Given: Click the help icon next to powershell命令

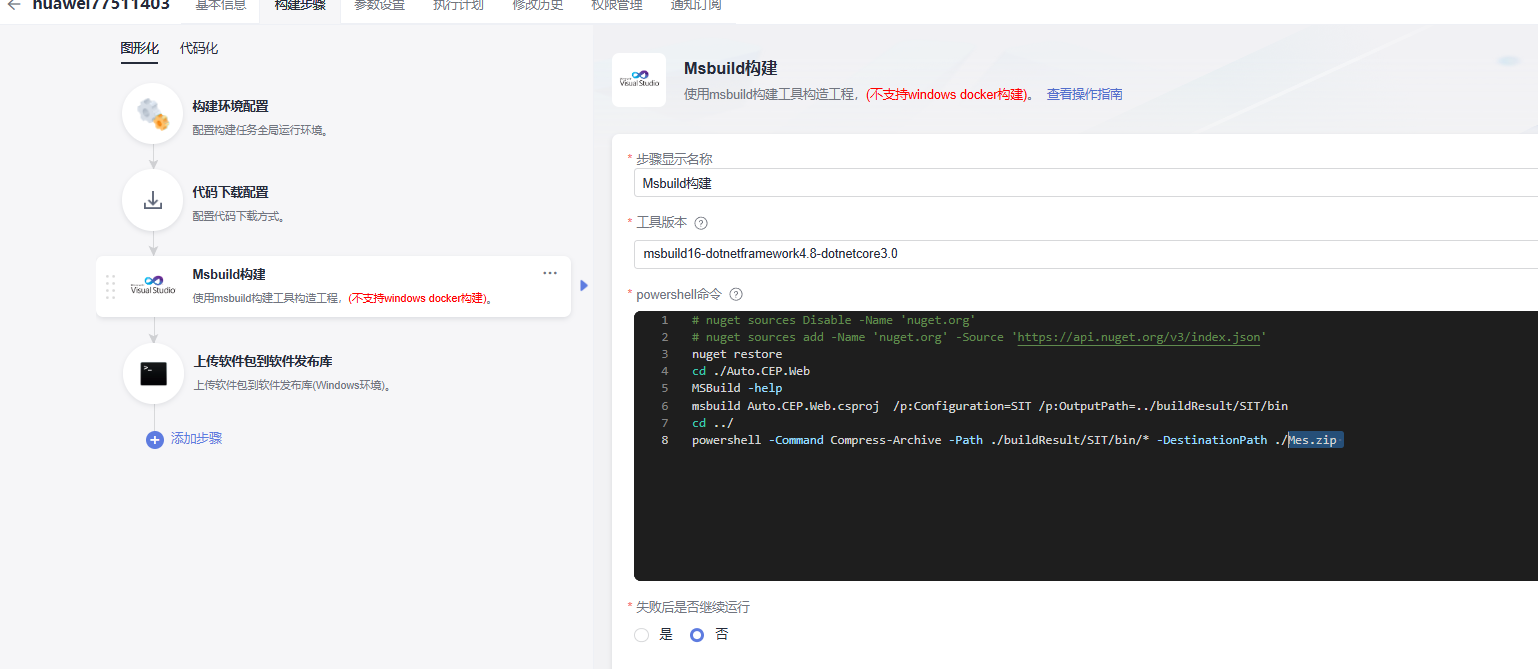Looking at the screenshot, I should point(736,295).
